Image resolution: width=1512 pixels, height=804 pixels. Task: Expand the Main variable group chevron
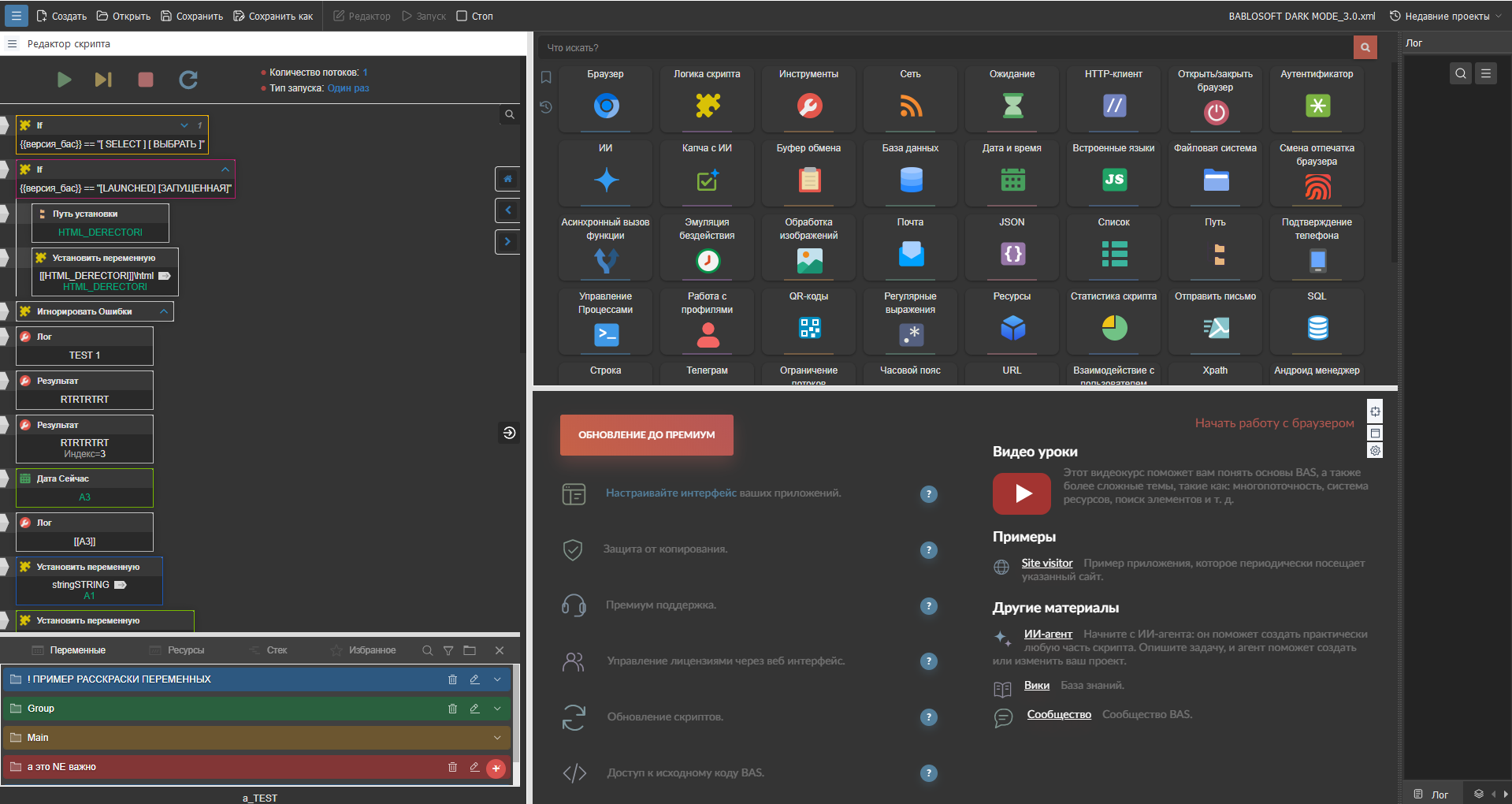tap(497, 738)
